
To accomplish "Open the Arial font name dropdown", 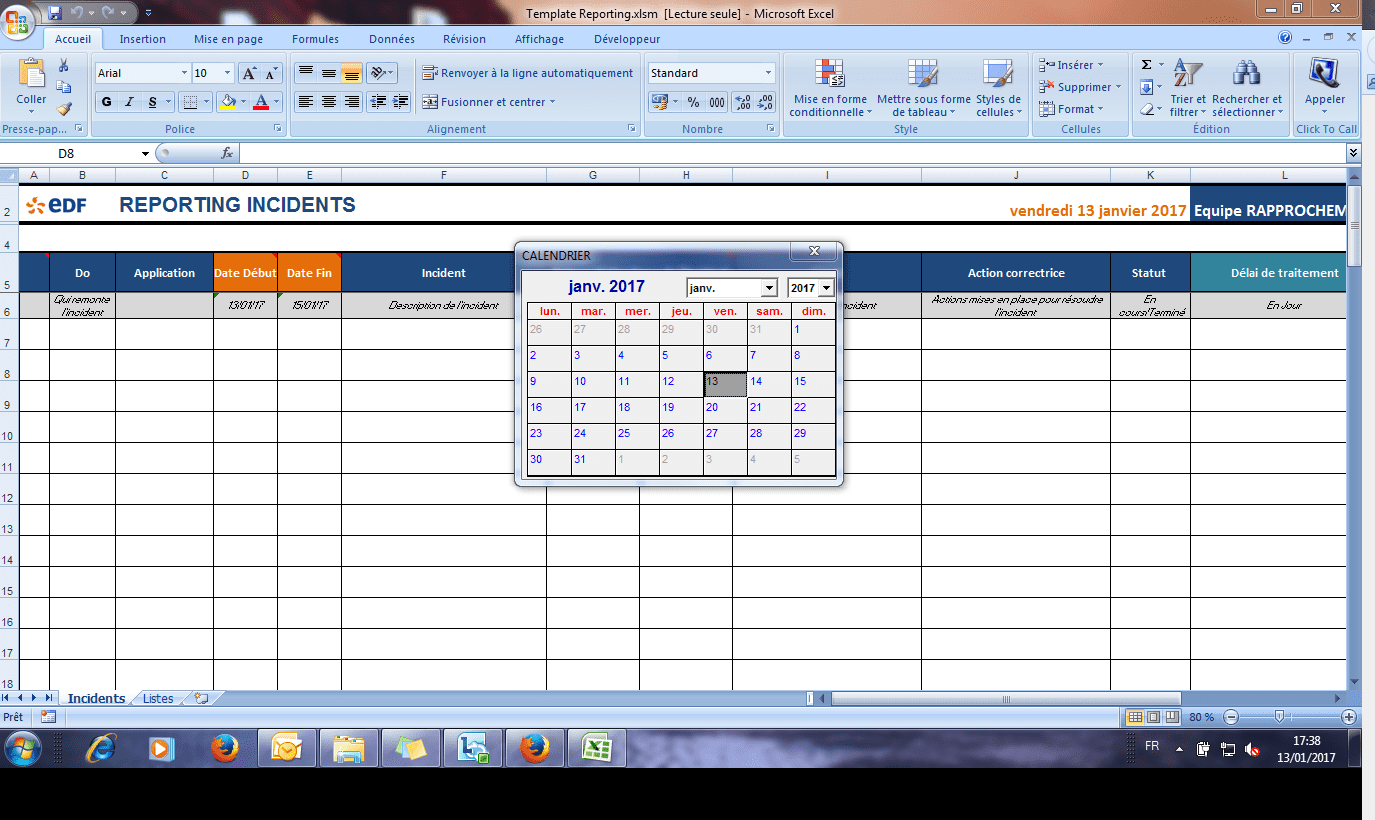I will [x=184, y=73].
